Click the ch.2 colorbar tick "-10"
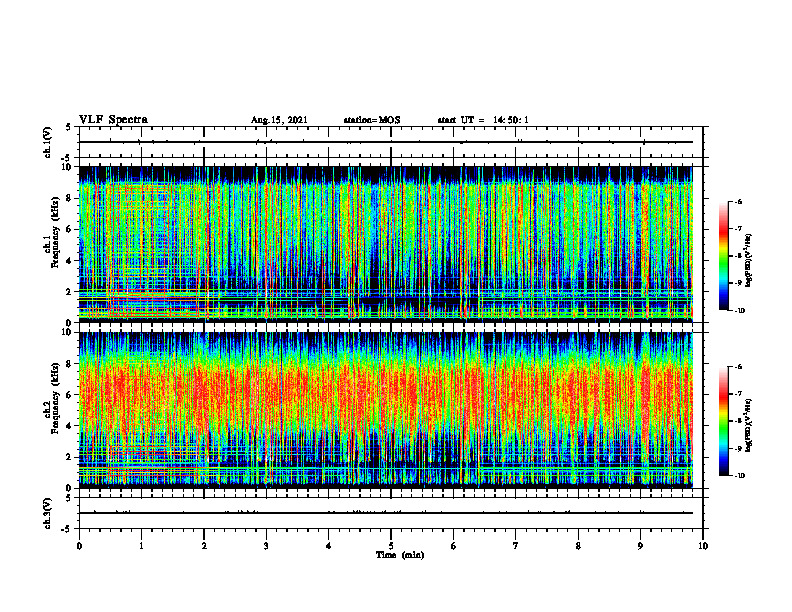 (739, 476)
